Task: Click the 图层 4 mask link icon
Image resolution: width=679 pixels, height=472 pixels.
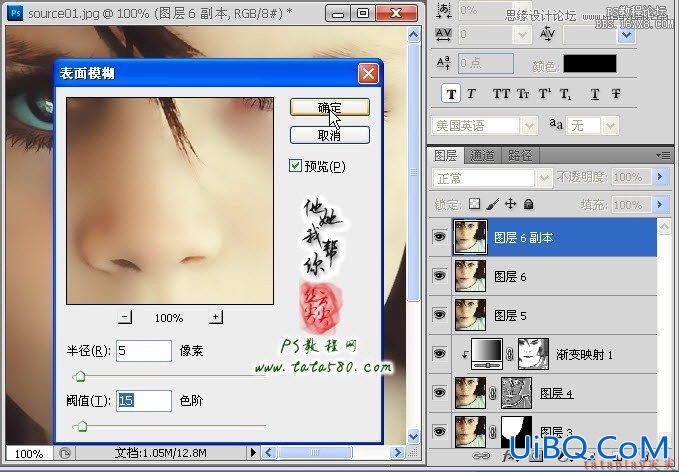Action: tap(493, 393)
